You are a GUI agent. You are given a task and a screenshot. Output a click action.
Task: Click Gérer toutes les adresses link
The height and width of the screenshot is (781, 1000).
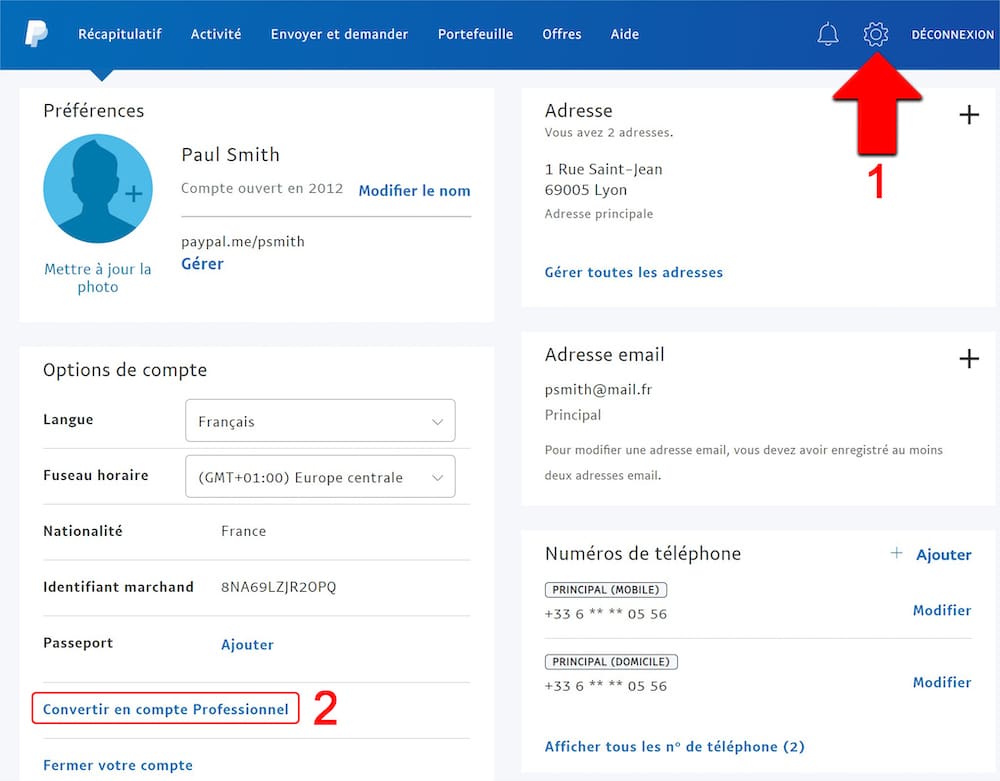633,272
